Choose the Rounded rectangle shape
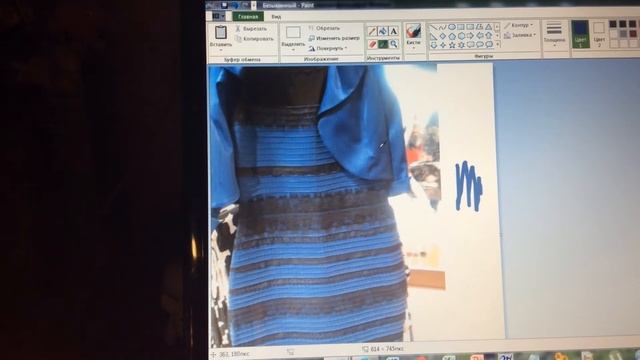 (470, 27)
